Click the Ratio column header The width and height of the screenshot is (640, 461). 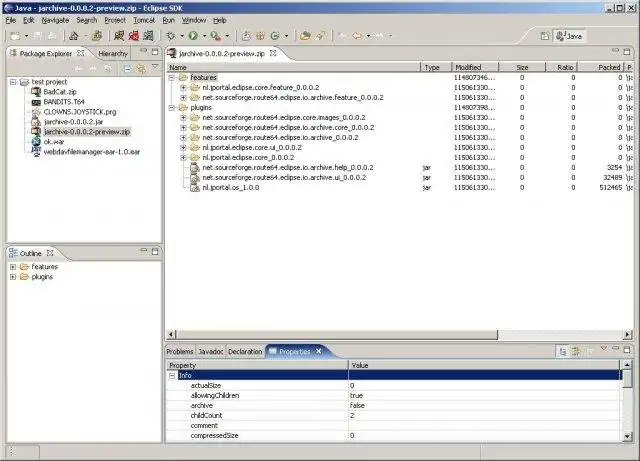(562, 67)
